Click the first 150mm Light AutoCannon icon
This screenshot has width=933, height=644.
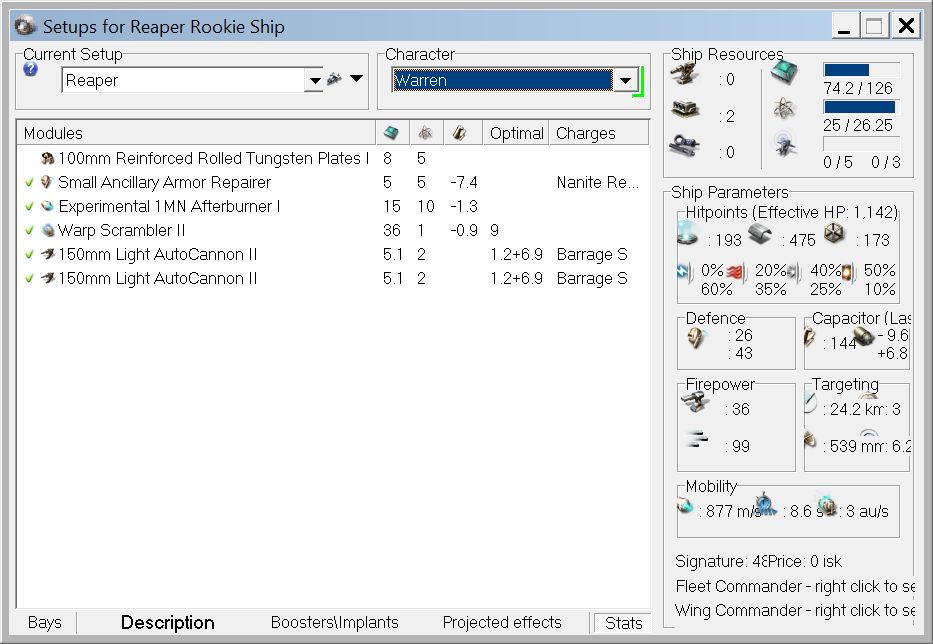click(48, 254)
